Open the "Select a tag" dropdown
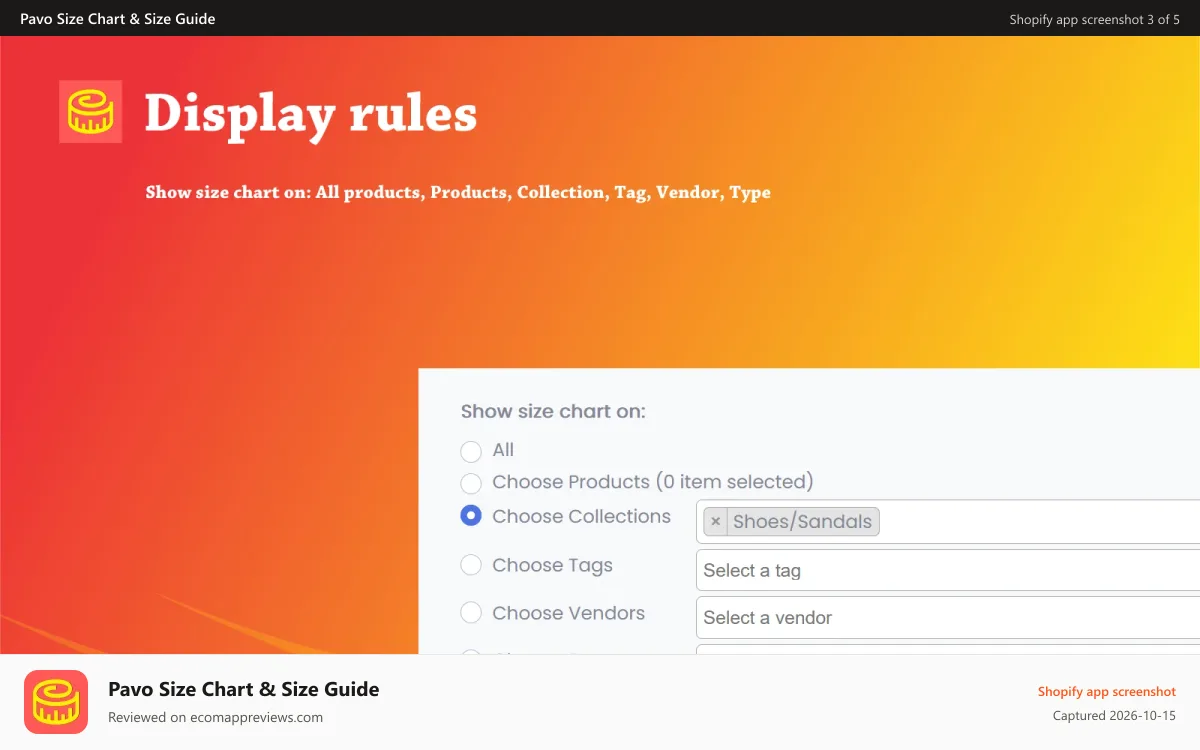 pyautogui.click(x=948, y=570)
